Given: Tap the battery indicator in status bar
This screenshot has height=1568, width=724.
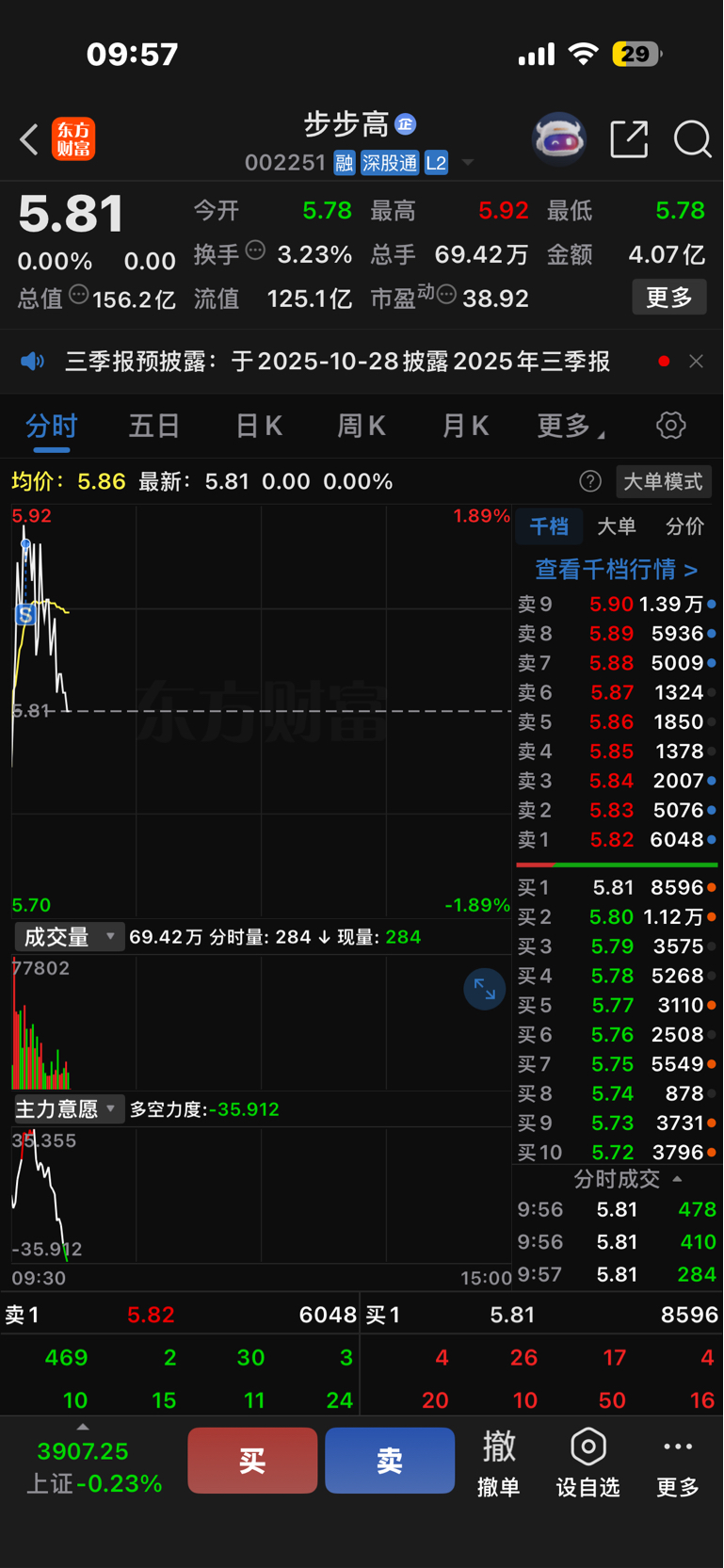Looking at the screenshot, I should pos(637,54).
